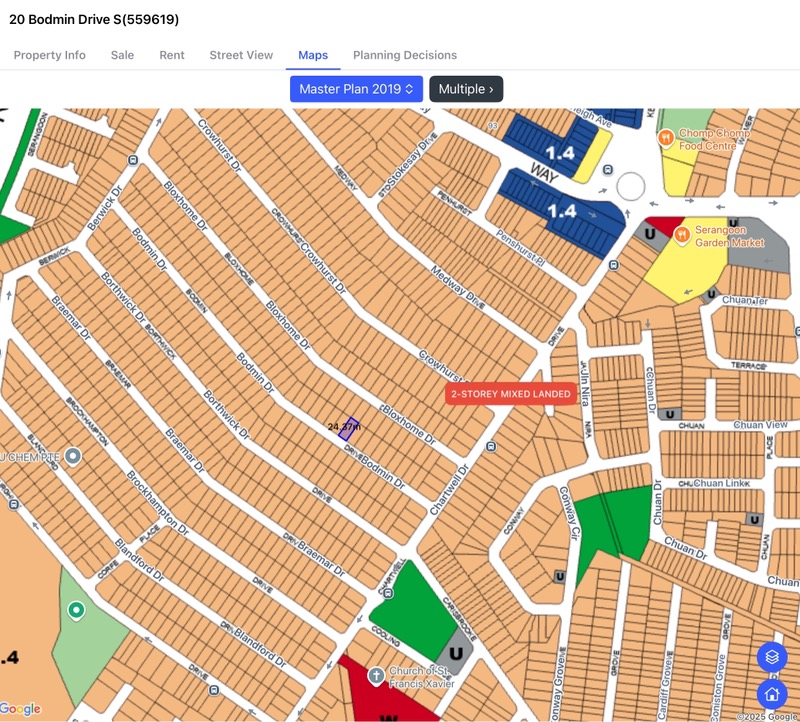Click the map layers icon button
The height and width of the screenshot is (722, 800).
pos(771,657)
